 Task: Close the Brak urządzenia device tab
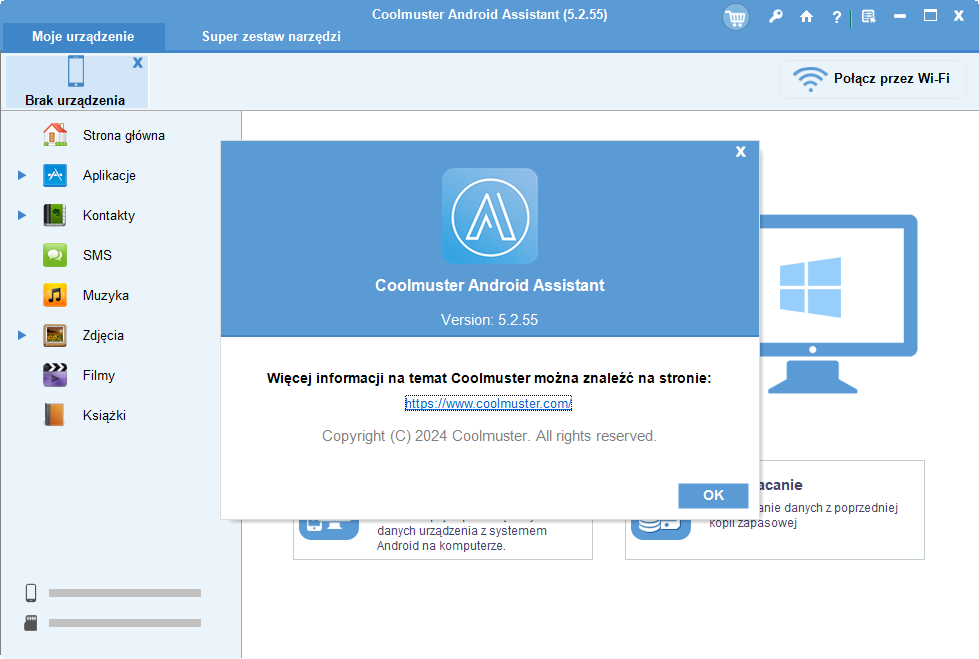(x=137, y=62)
